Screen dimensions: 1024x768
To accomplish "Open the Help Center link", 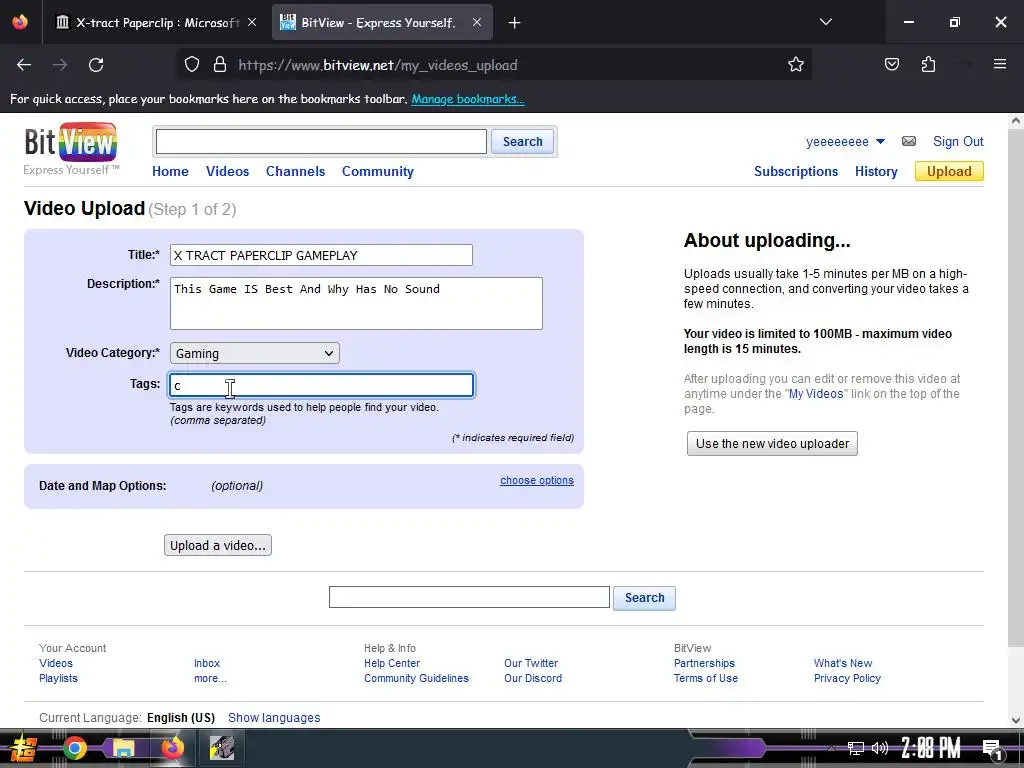I will click(x=392, y=663).
